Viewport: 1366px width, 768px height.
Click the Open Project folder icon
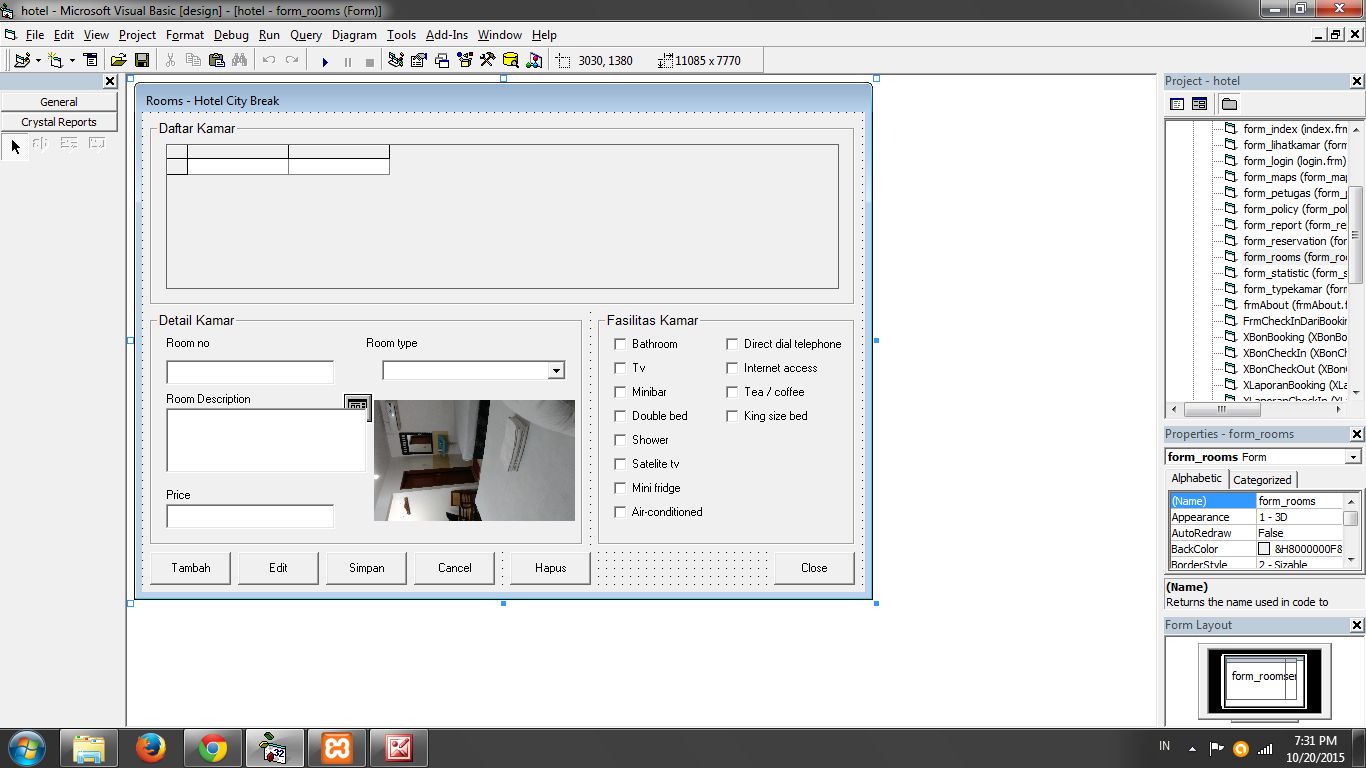(118, 61)
